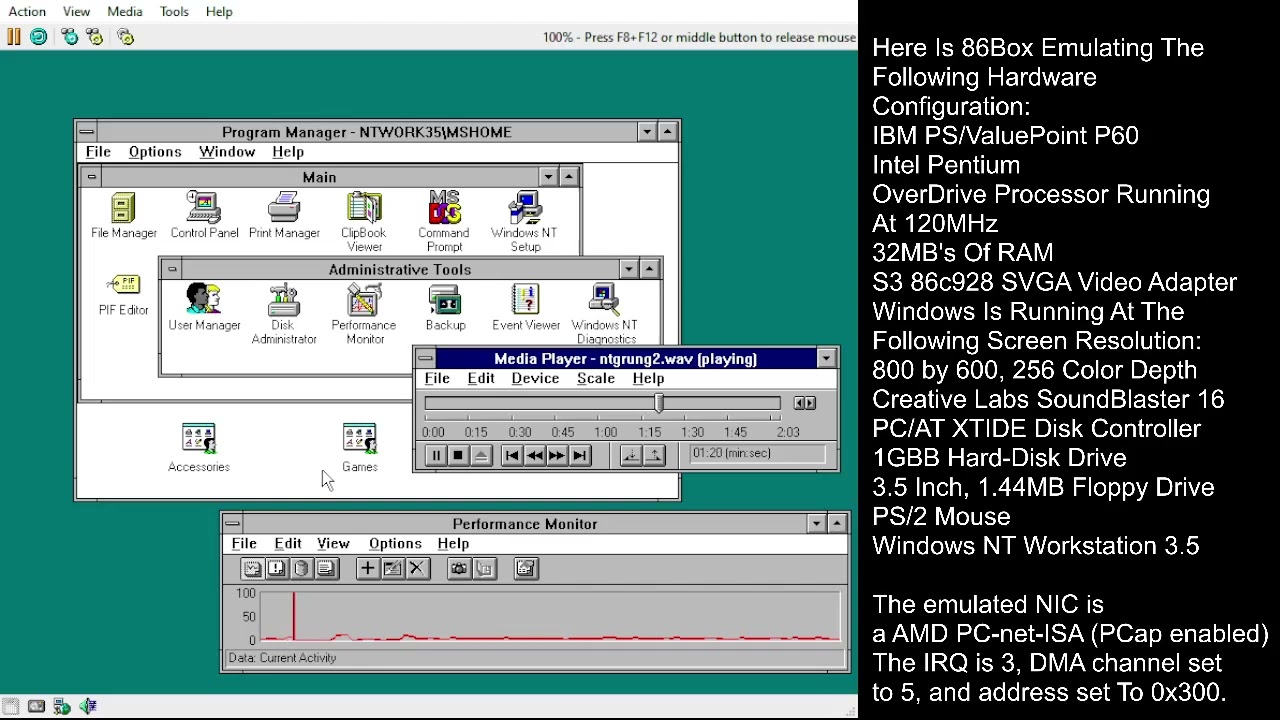1280x720 pixels.
Task: Click 86Box status bar sound icon
Action: 88,707
